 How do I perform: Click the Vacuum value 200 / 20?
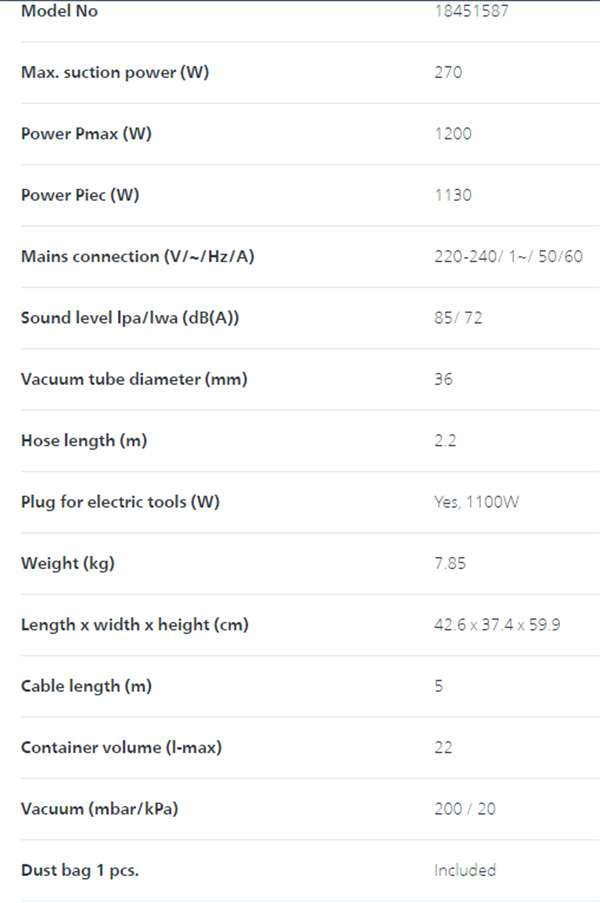tap(465, 809)
